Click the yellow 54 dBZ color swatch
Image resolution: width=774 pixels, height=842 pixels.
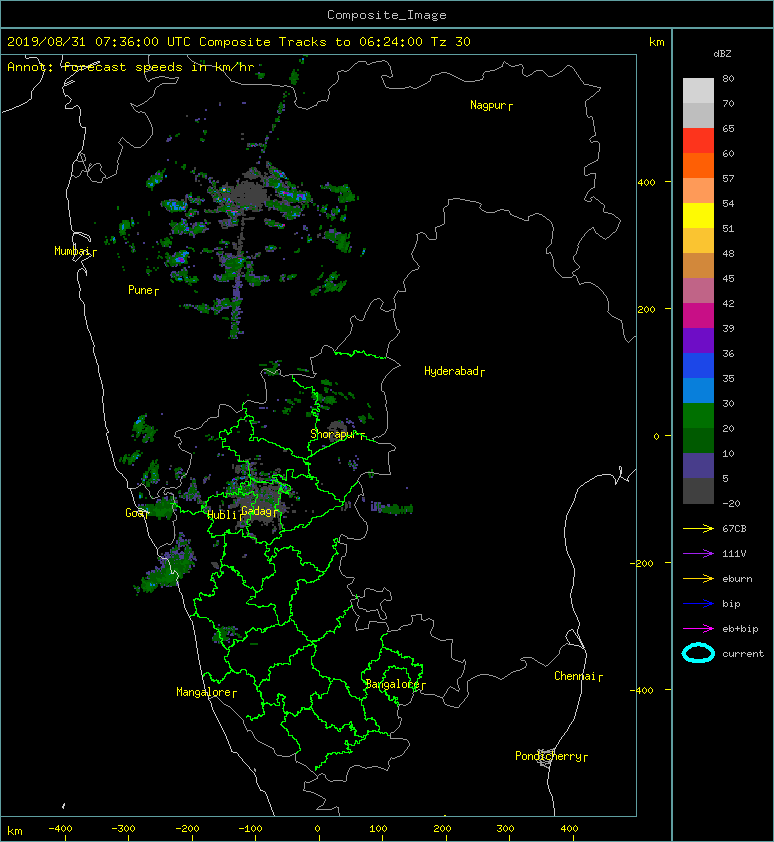click(x=698, y=215)
